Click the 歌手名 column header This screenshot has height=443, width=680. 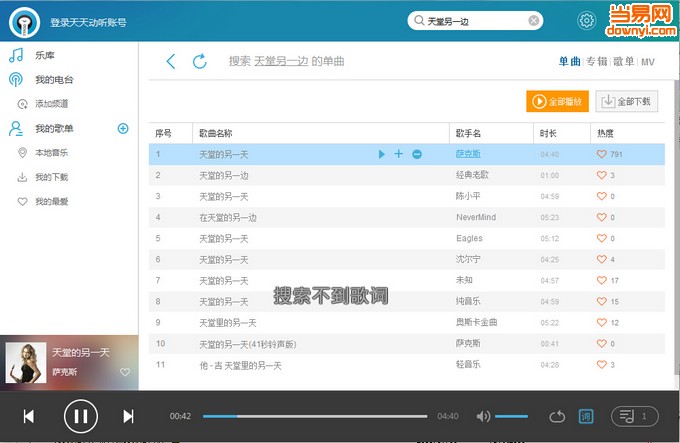[x=468, y=134]
